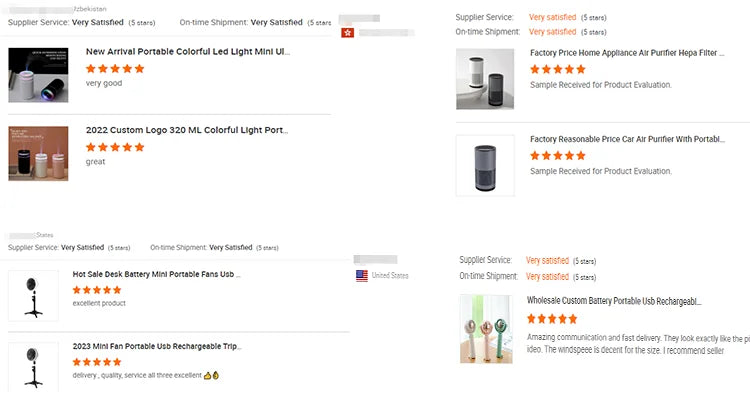Click the five-star rating under New Arrival humidifier
Viewport: 750px width, 400px height.
pyautogui.click(x=115, y=69)
